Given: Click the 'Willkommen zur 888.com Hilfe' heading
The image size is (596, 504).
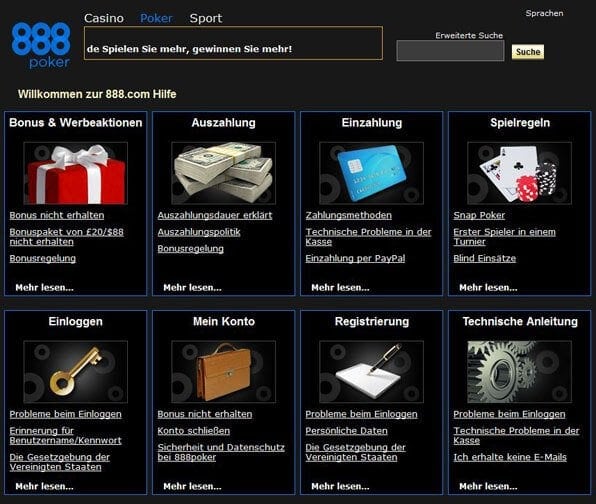Looking at the screenshot, I should 97,94.
